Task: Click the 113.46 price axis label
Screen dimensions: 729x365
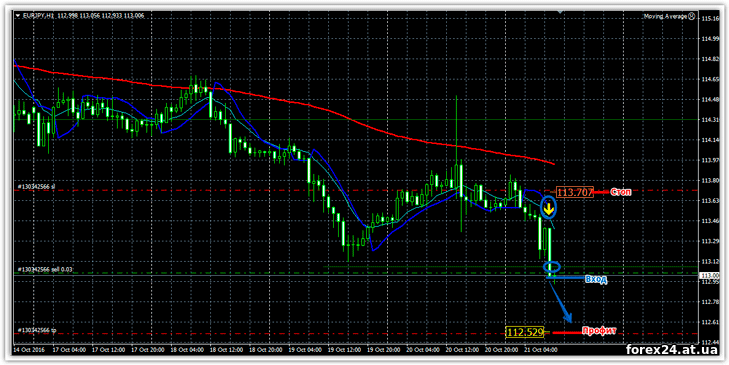Action: click(x=711, y=221)
